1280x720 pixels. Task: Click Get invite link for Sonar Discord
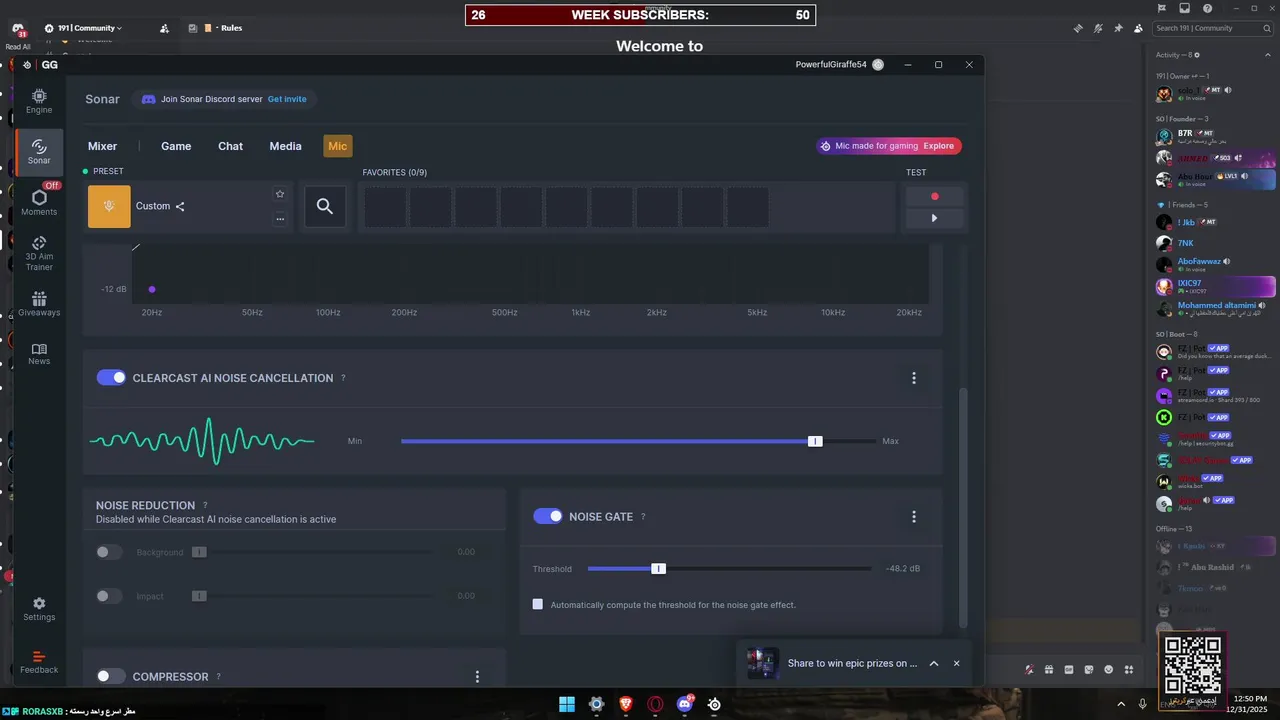[x=287, y=99]
